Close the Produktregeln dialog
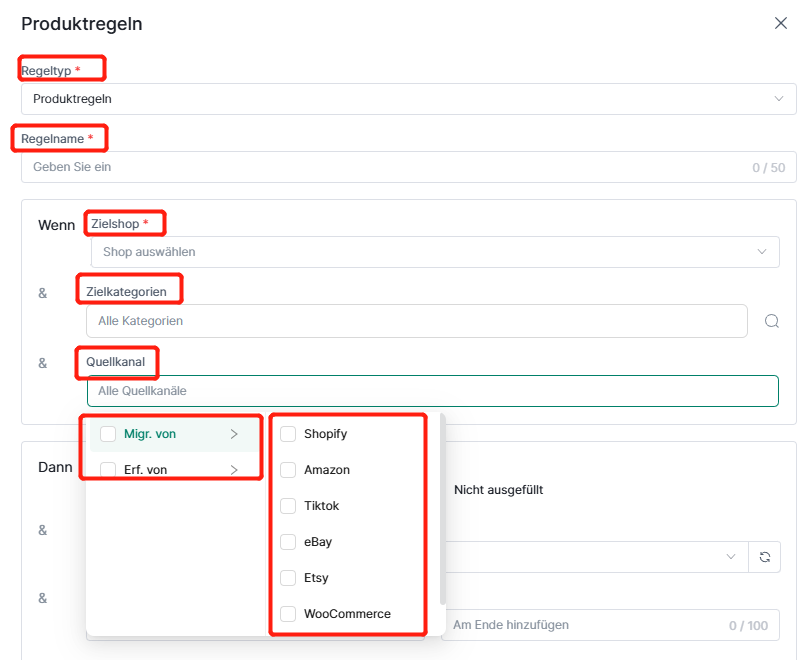Viewport: 804px width, 660px height. [780, 23]
